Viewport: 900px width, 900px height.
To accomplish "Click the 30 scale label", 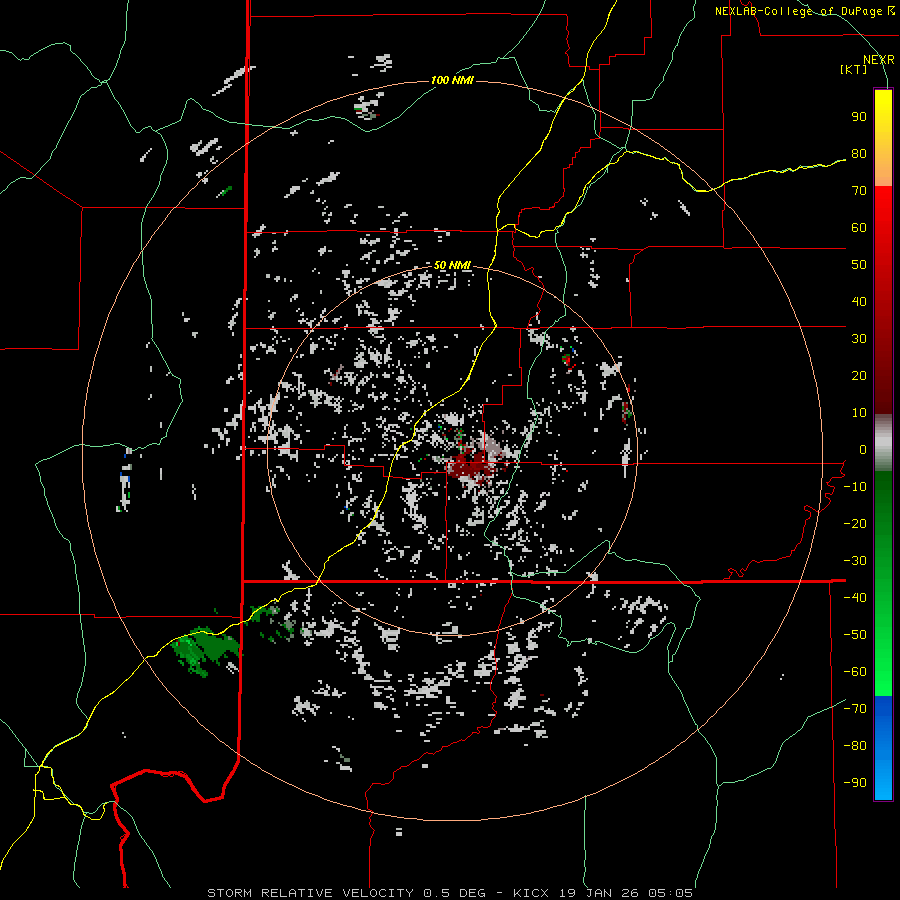I will 859,339.
